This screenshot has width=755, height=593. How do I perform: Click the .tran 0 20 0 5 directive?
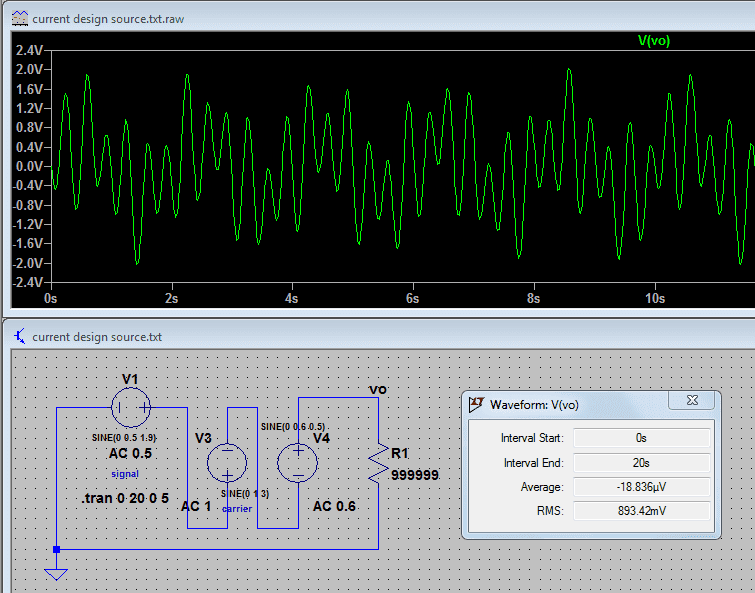pos(125,497)
